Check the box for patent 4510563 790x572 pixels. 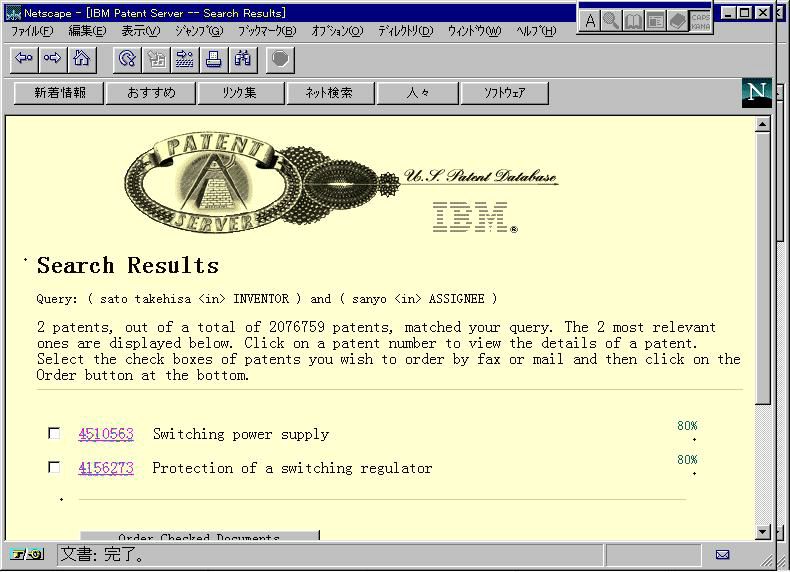click(54, 434)
